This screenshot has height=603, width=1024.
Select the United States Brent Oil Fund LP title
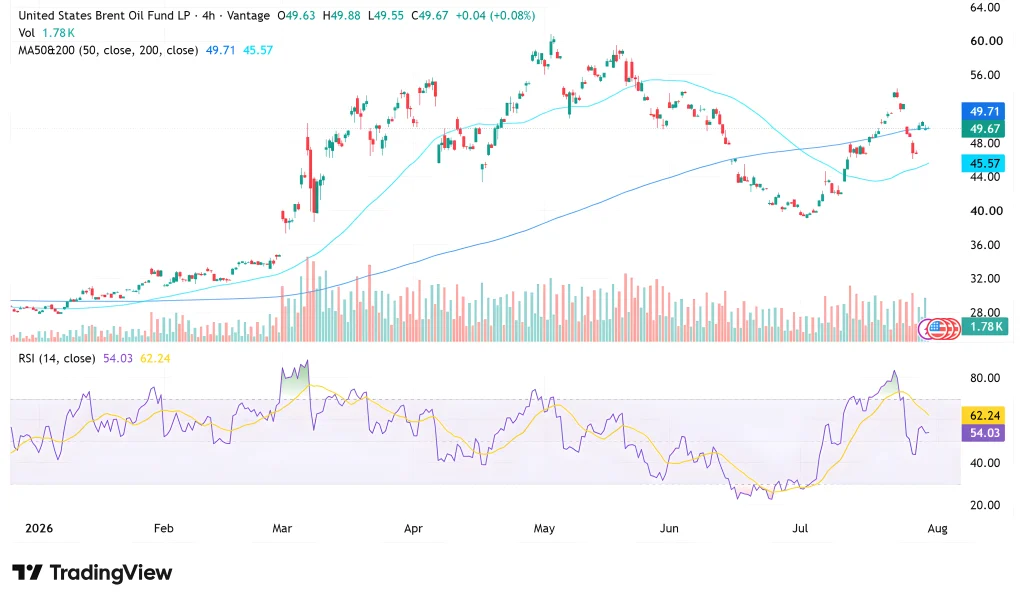104,15
